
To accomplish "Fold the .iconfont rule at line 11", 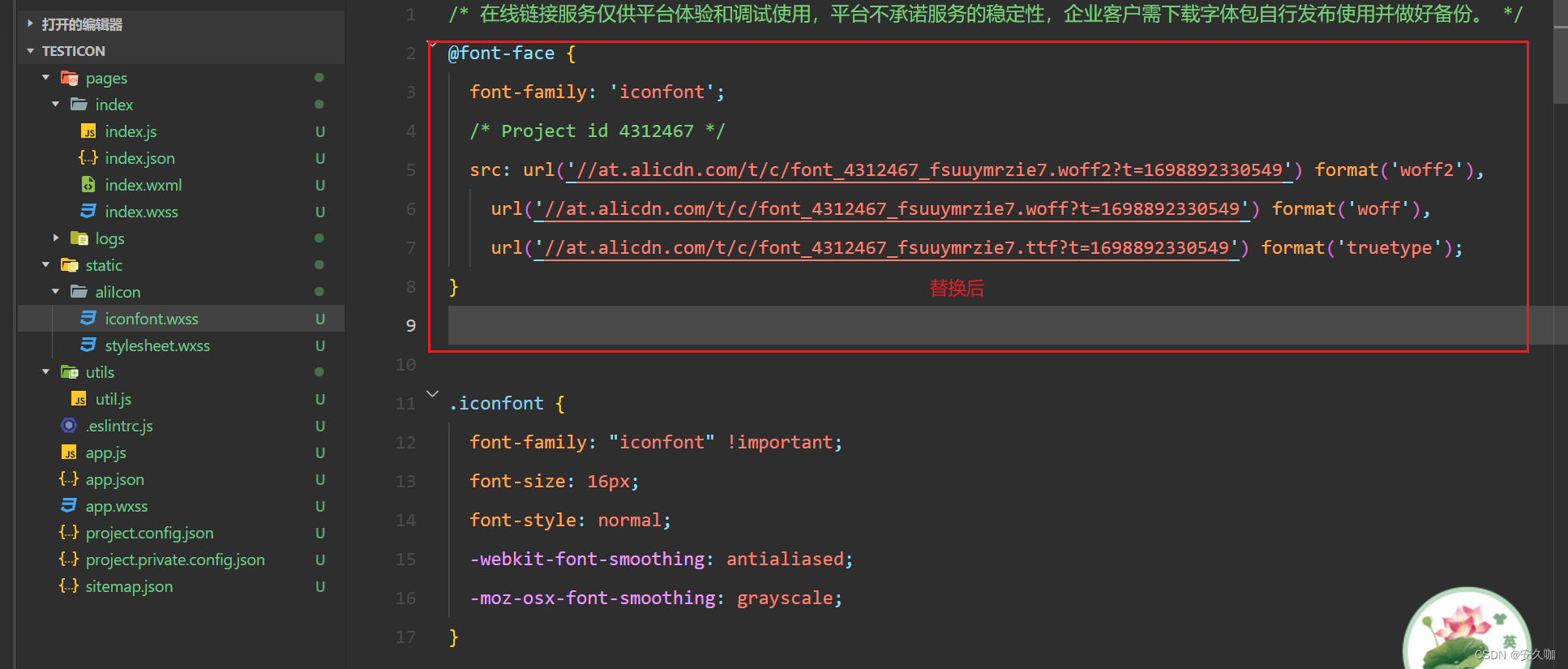I will pos(433,394).
